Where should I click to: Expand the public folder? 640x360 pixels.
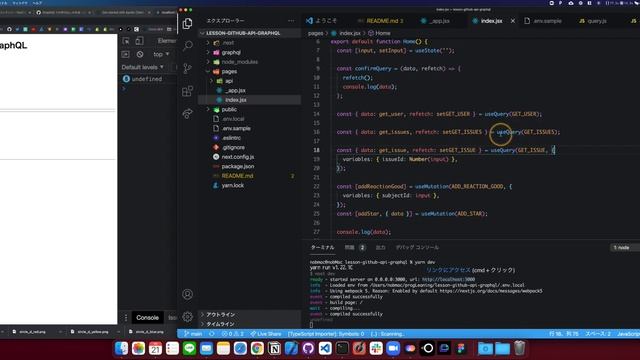point(208,109)
